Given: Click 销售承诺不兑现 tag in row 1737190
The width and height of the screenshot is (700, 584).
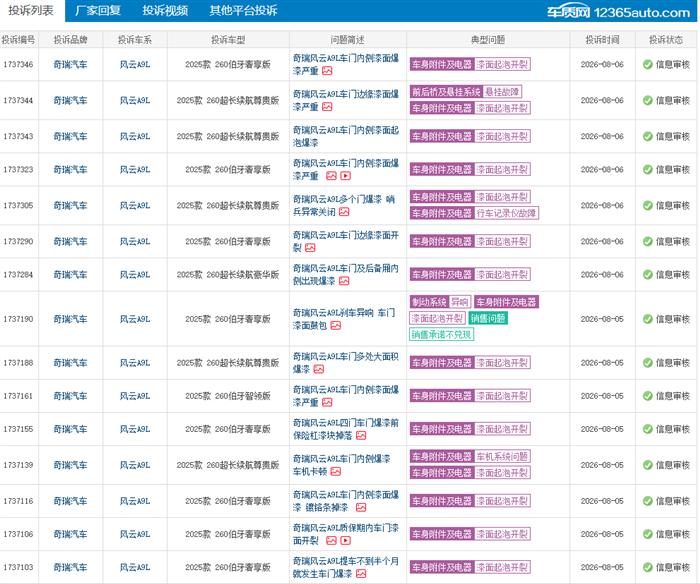Looking at the screenshot, I should tap(442, 334).
